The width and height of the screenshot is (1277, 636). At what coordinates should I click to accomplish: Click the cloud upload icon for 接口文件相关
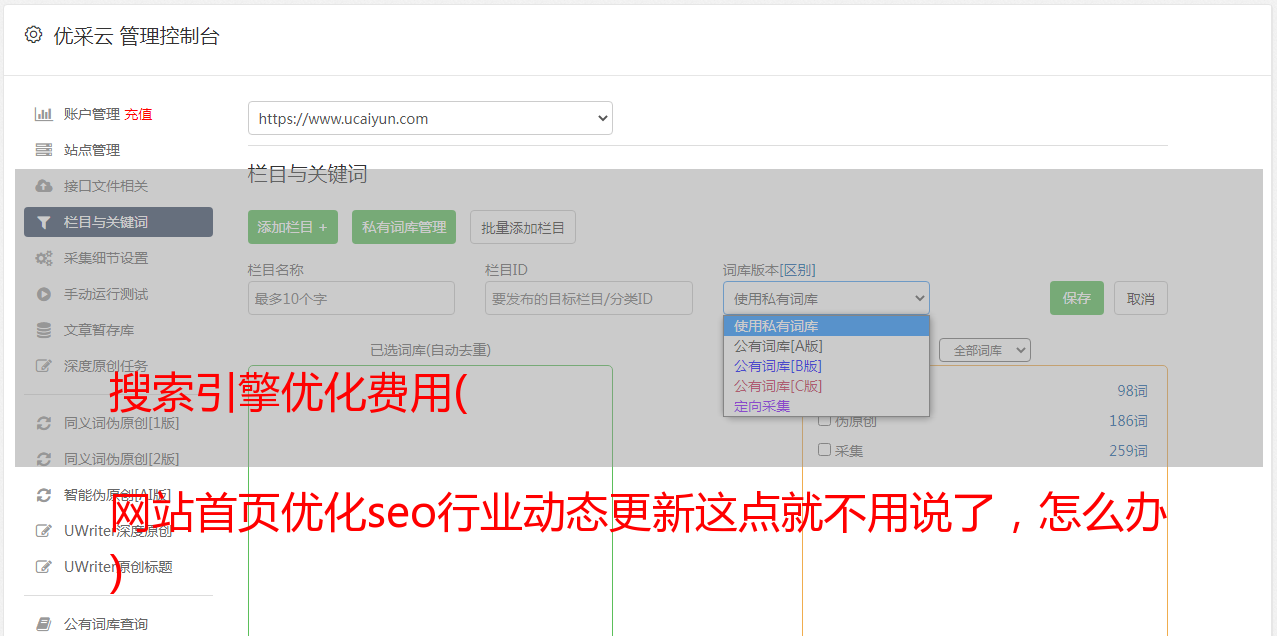coord(44,186)
